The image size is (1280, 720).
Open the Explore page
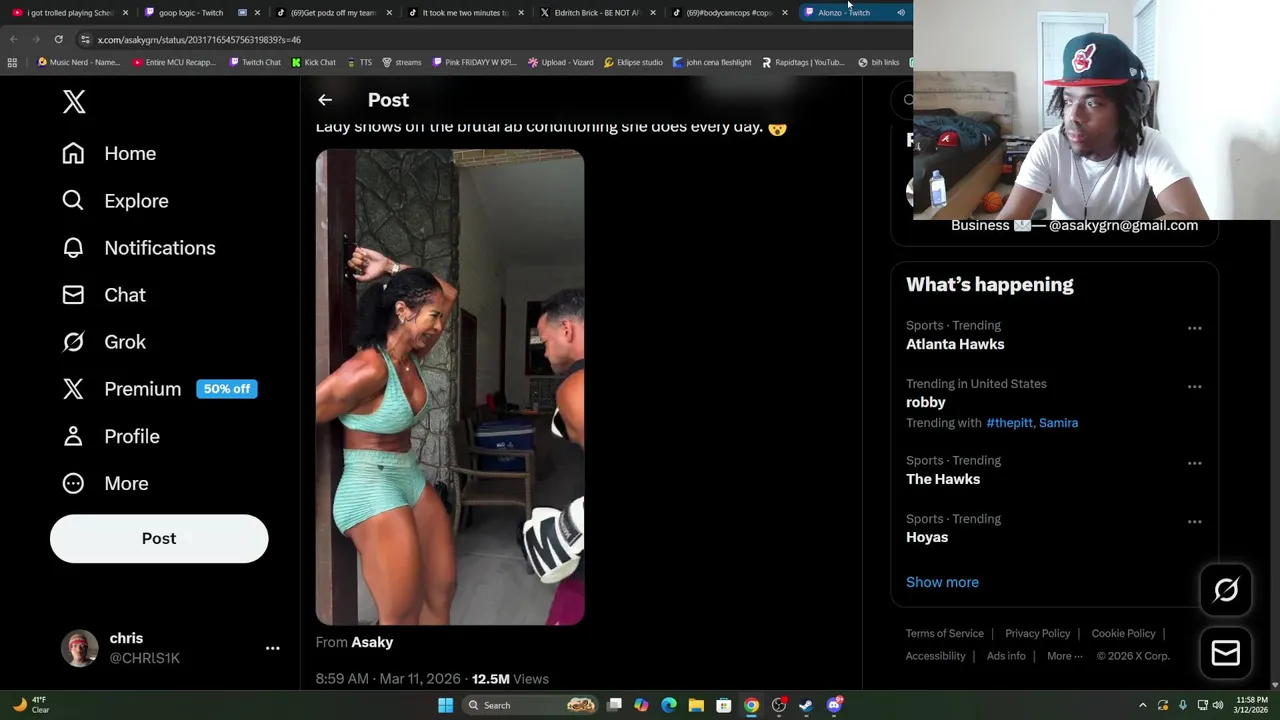point(115,200)
